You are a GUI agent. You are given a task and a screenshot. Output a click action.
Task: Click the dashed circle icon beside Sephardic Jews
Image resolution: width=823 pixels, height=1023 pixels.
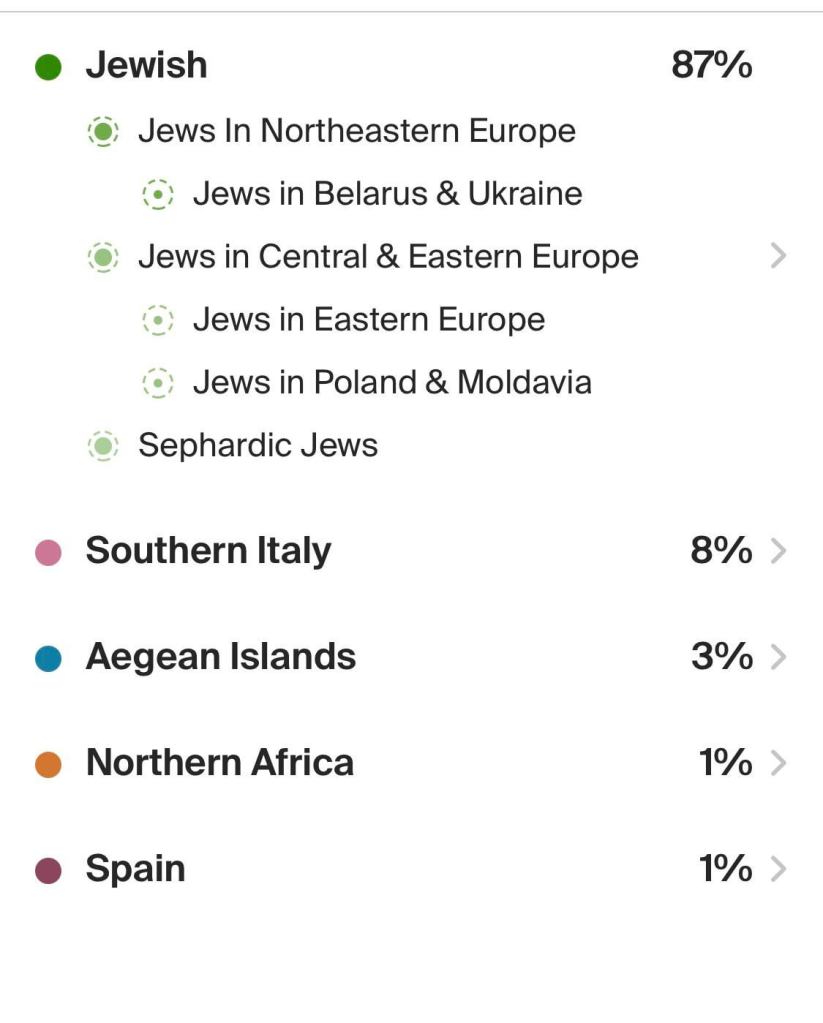pos(103,445)
